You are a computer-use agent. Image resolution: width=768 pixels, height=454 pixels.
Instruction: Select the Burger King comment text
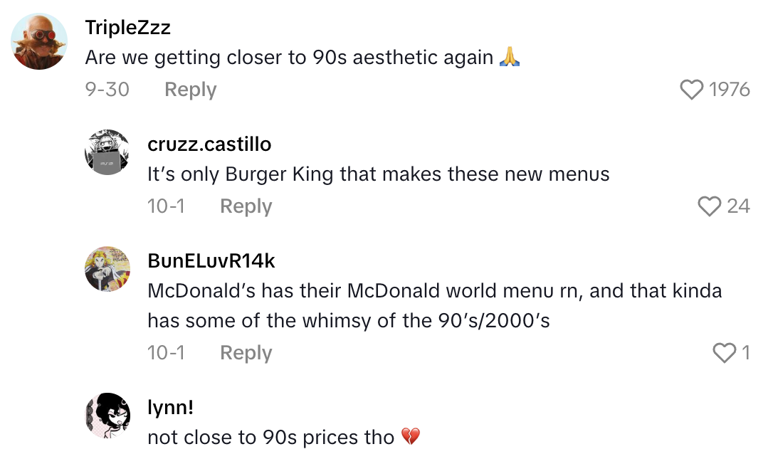point(378,174)
